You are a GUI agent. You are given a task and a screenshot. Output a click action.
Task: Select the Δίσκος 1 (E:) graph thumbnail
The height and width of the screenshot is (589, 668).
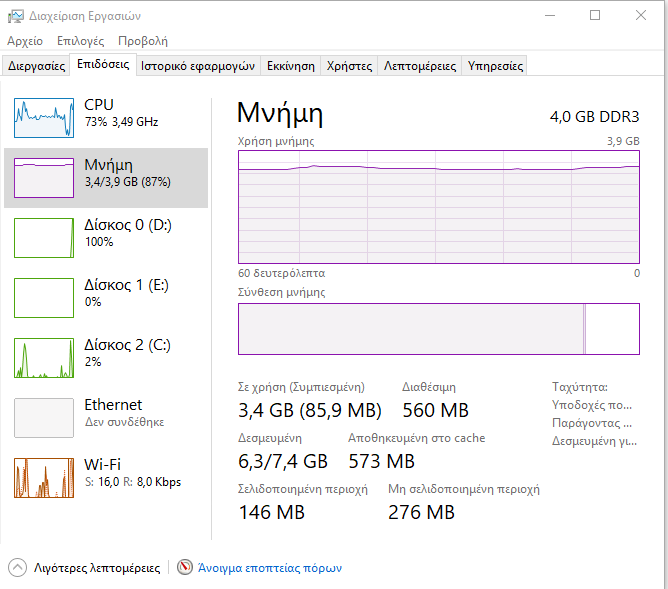click(44, 298)
